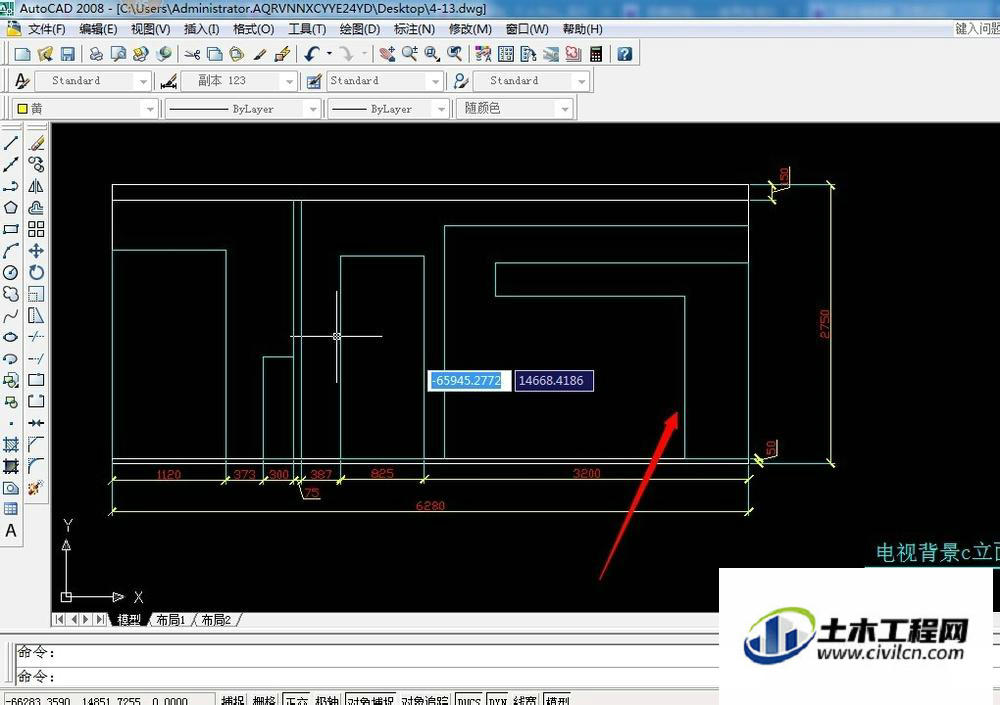Open the 编辑(E) menu
1000x705 pixels.
[98, 29]
